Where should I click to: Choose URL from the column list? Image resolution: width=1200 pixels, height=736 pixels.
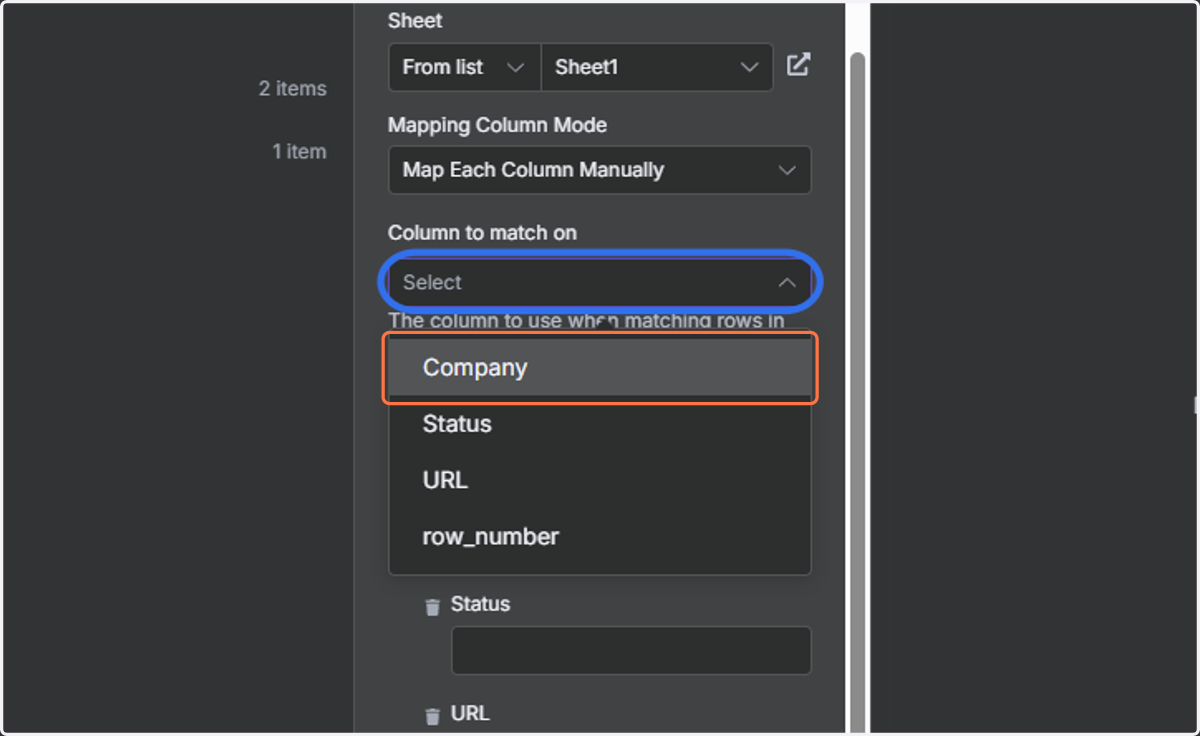pos(600,480)
